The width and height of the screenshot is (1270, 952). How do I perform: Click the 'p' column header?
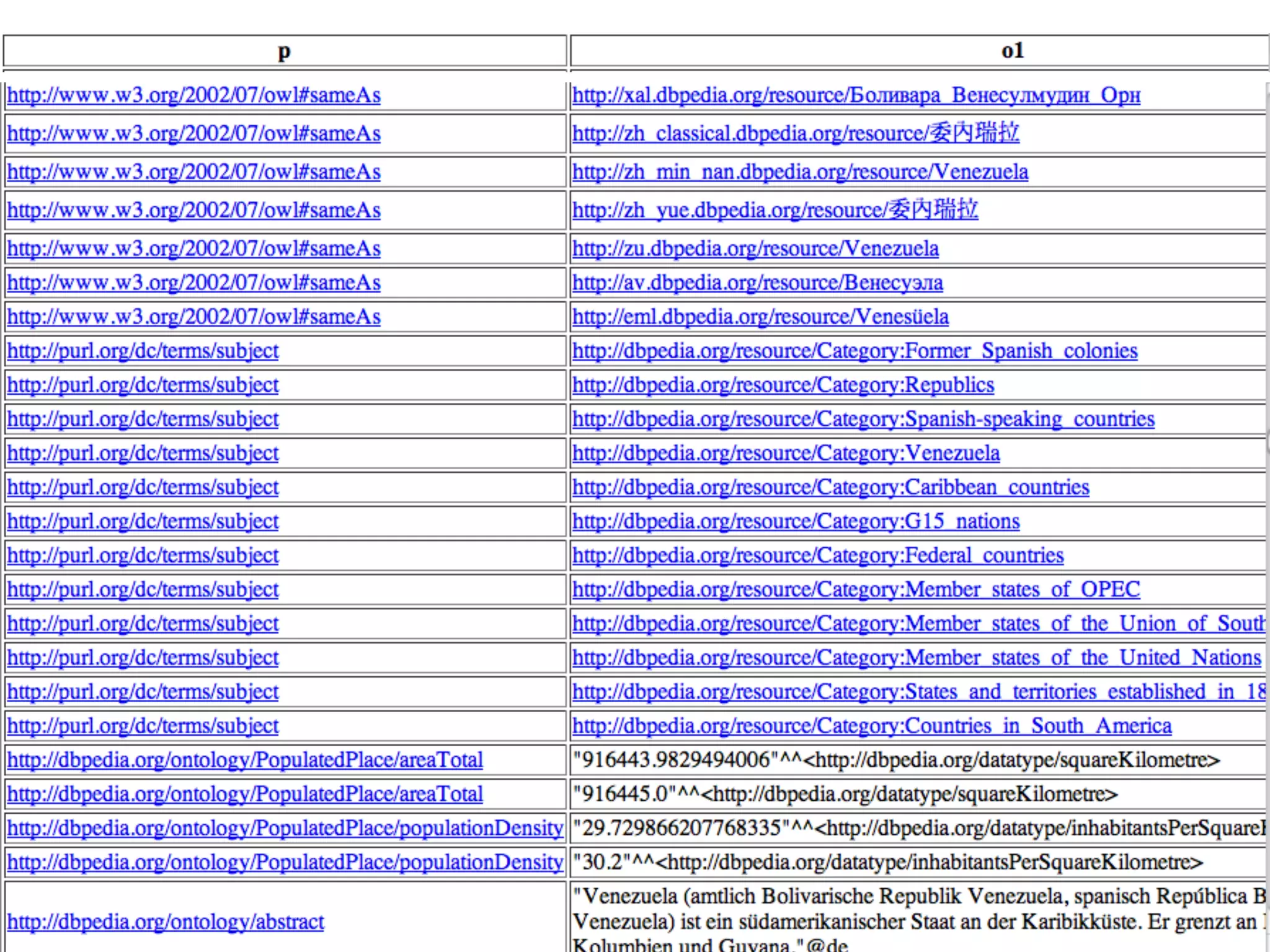(x=284, y=51)
